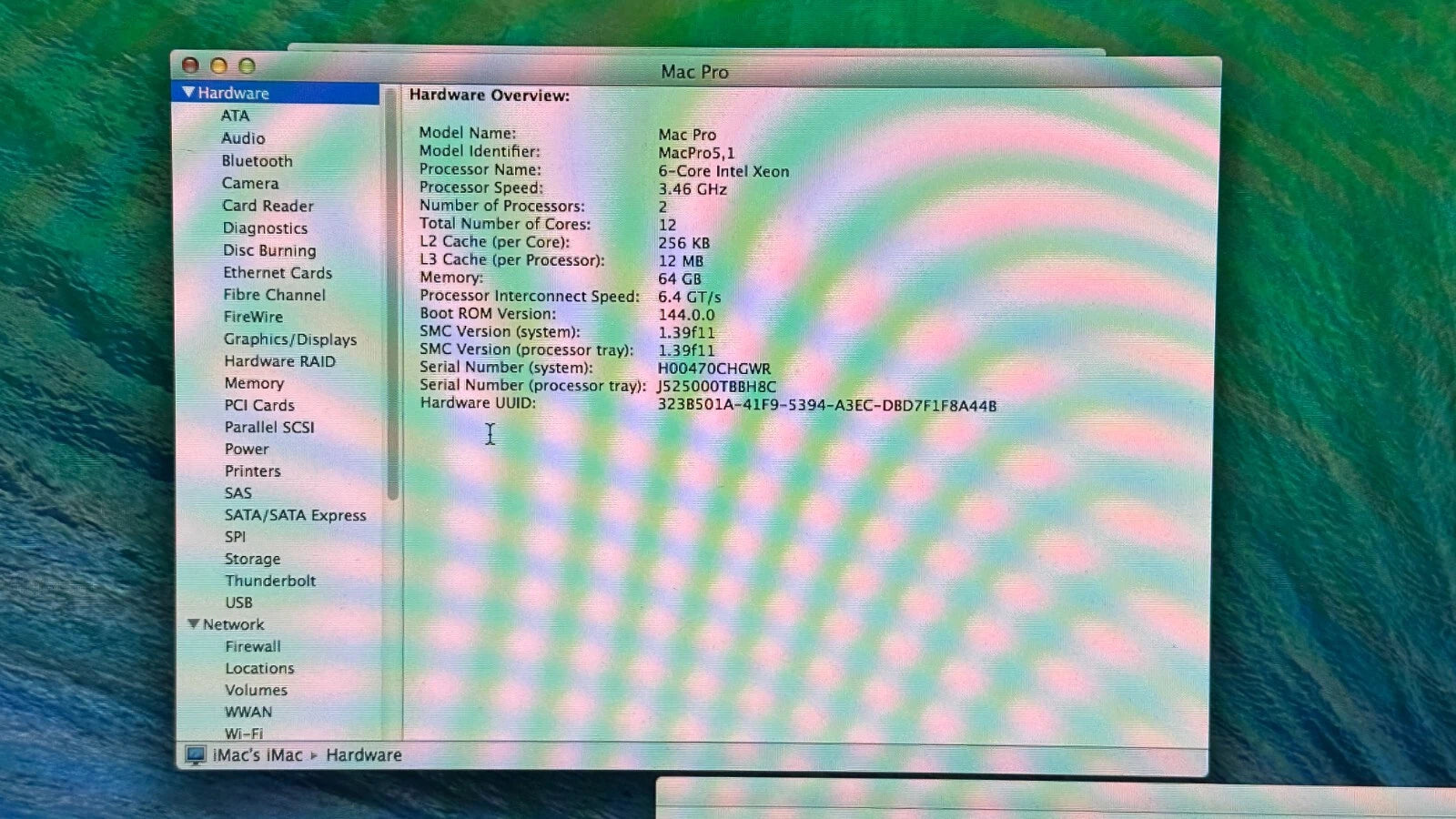Open the Parallel SCSI section

click(269, 427)
